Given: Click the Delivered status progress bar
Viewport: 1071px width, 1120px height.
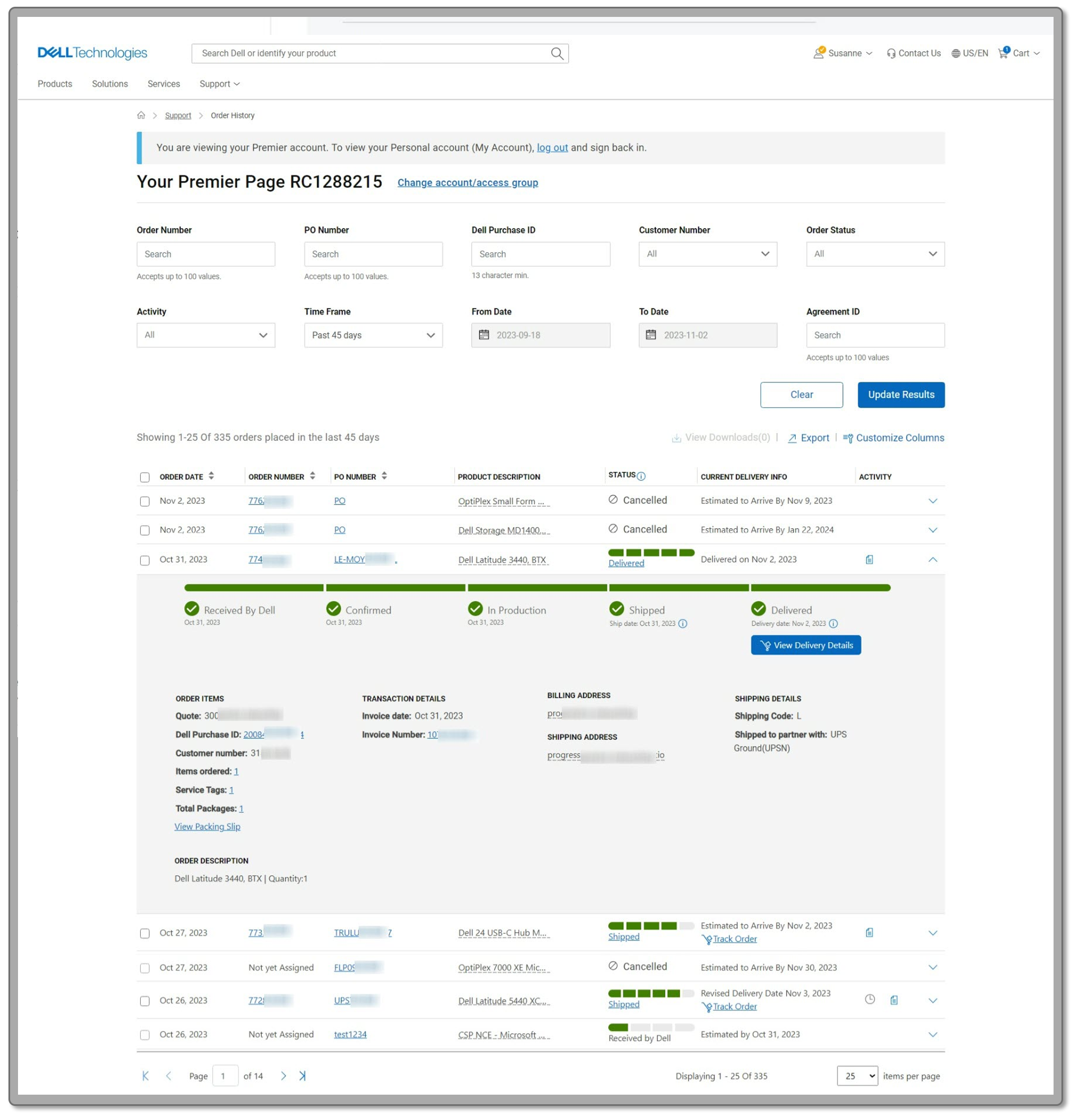Looking at the screenshot, I should point(651,552).
